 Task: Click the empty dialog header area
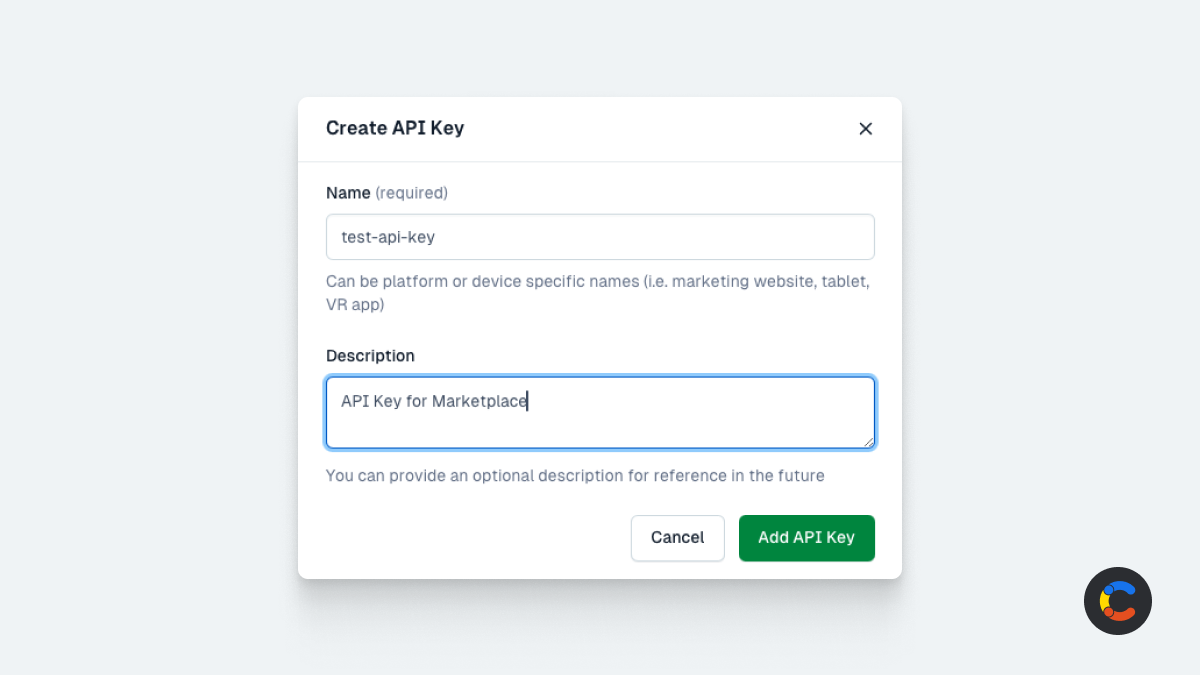click(660, 128)
